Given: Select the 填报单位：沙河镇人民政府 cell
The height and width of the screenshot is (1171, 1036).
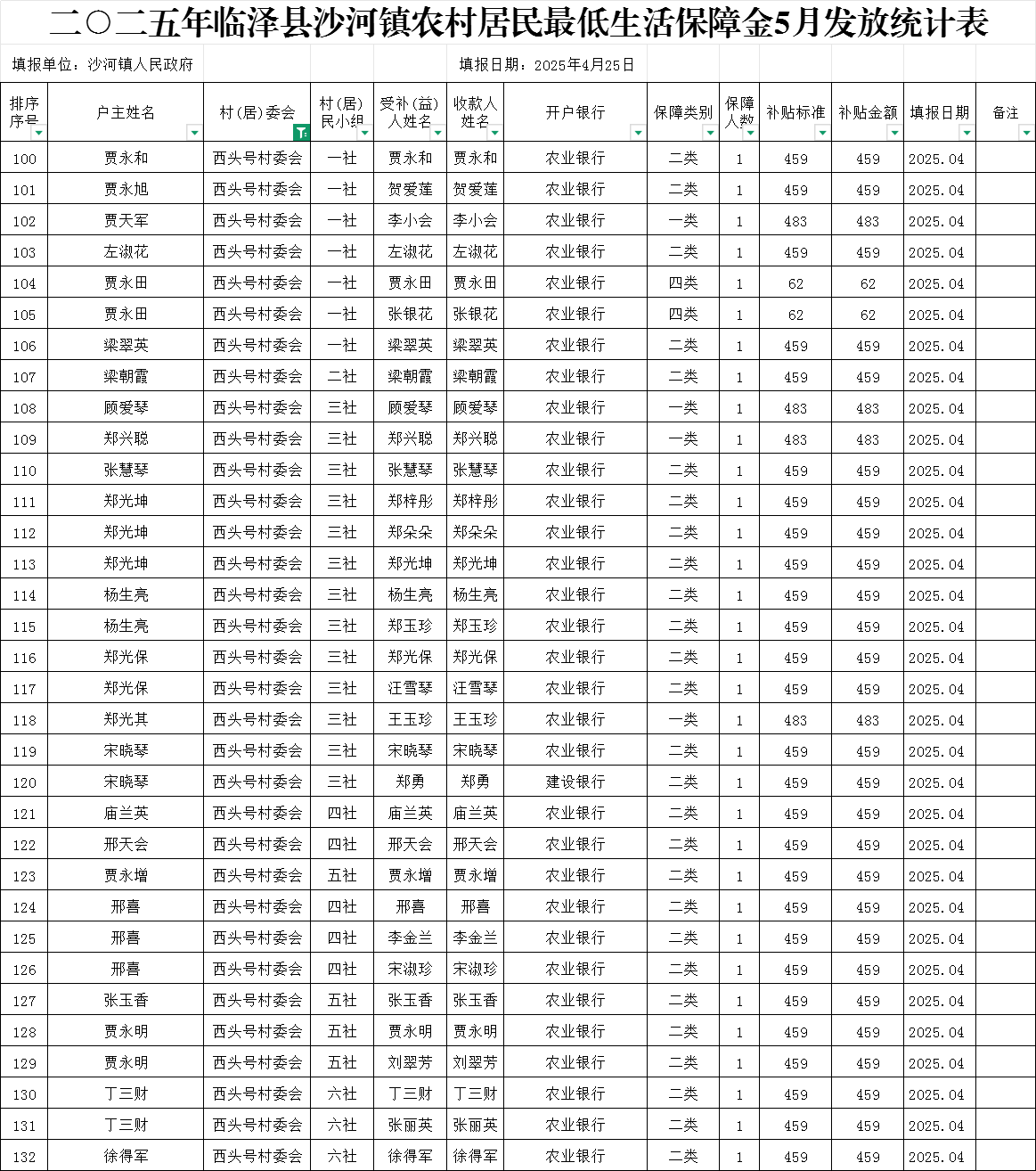Looking at the screenshot, I should click(102, 64).
